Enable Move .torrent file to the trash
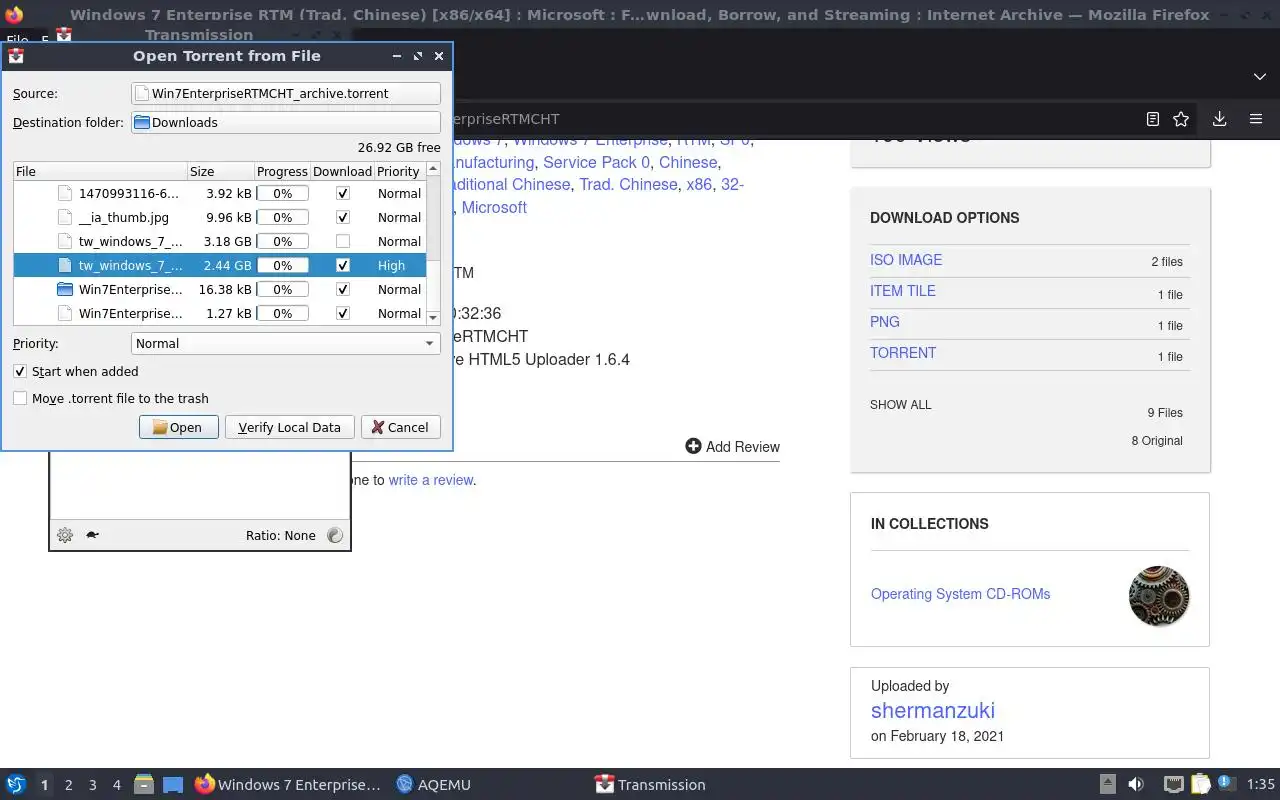 (x=20, y=398)
